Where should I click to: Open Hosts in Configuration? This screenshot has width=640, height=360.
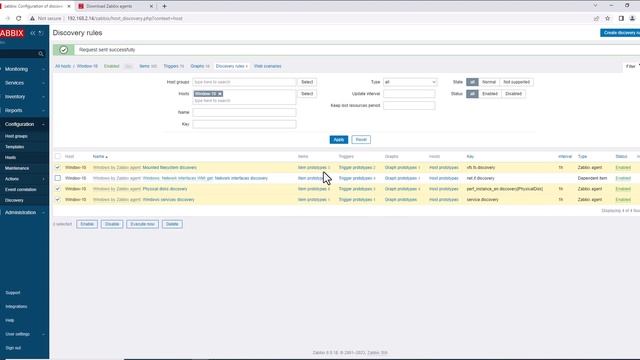tap(11, 157)
